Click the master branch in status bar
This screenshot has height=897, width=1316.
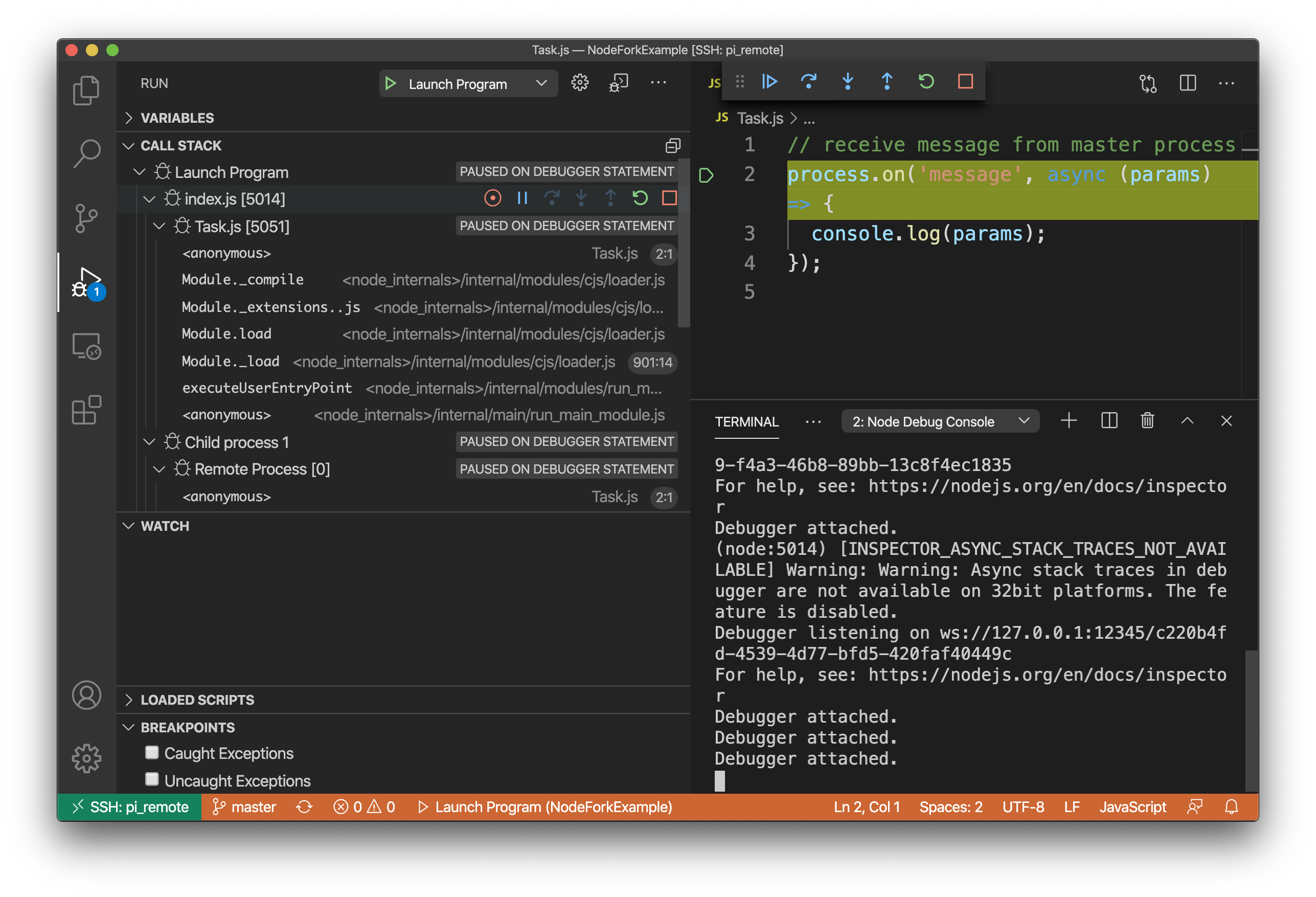tap(244, 807)
